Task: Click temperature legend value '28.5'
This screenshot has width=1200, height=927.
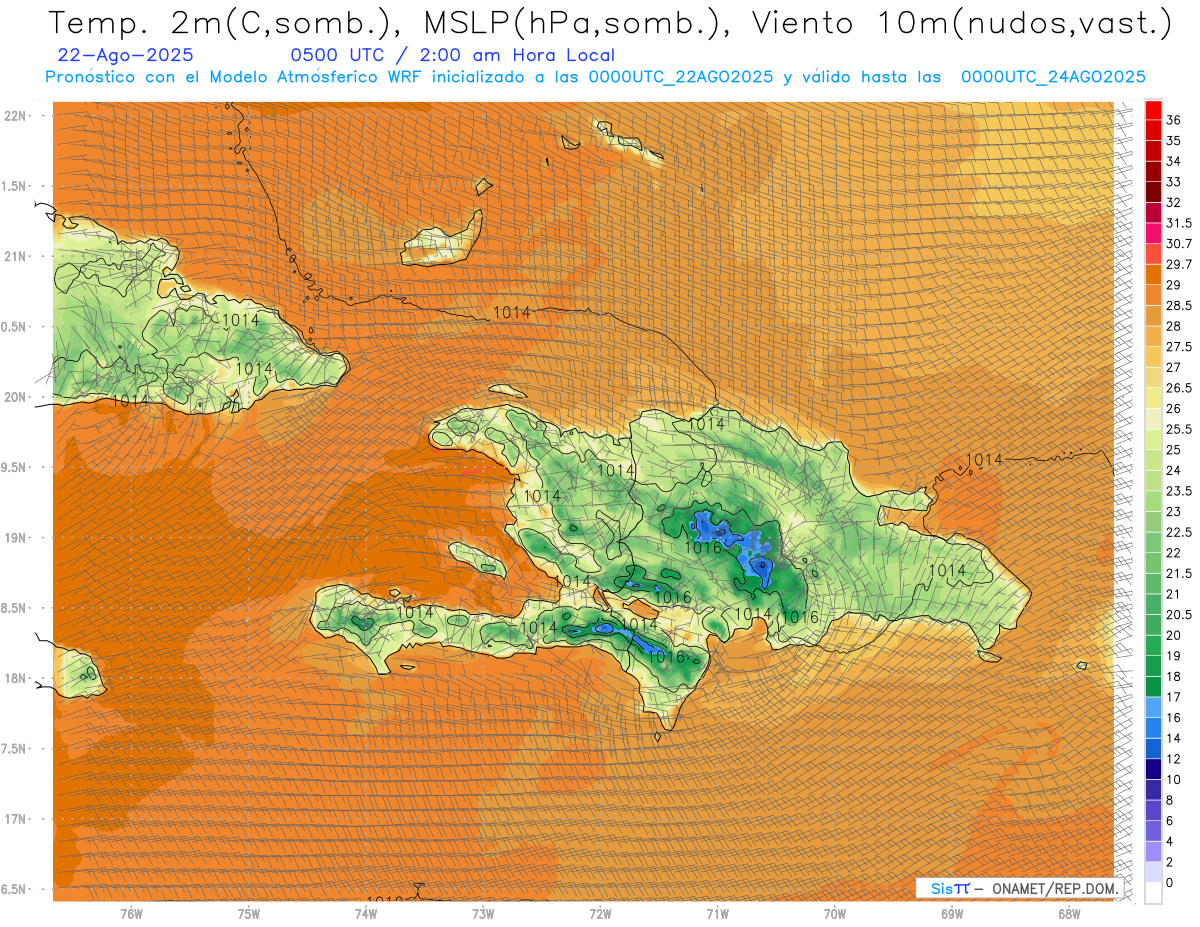Action: (1179, 305)
